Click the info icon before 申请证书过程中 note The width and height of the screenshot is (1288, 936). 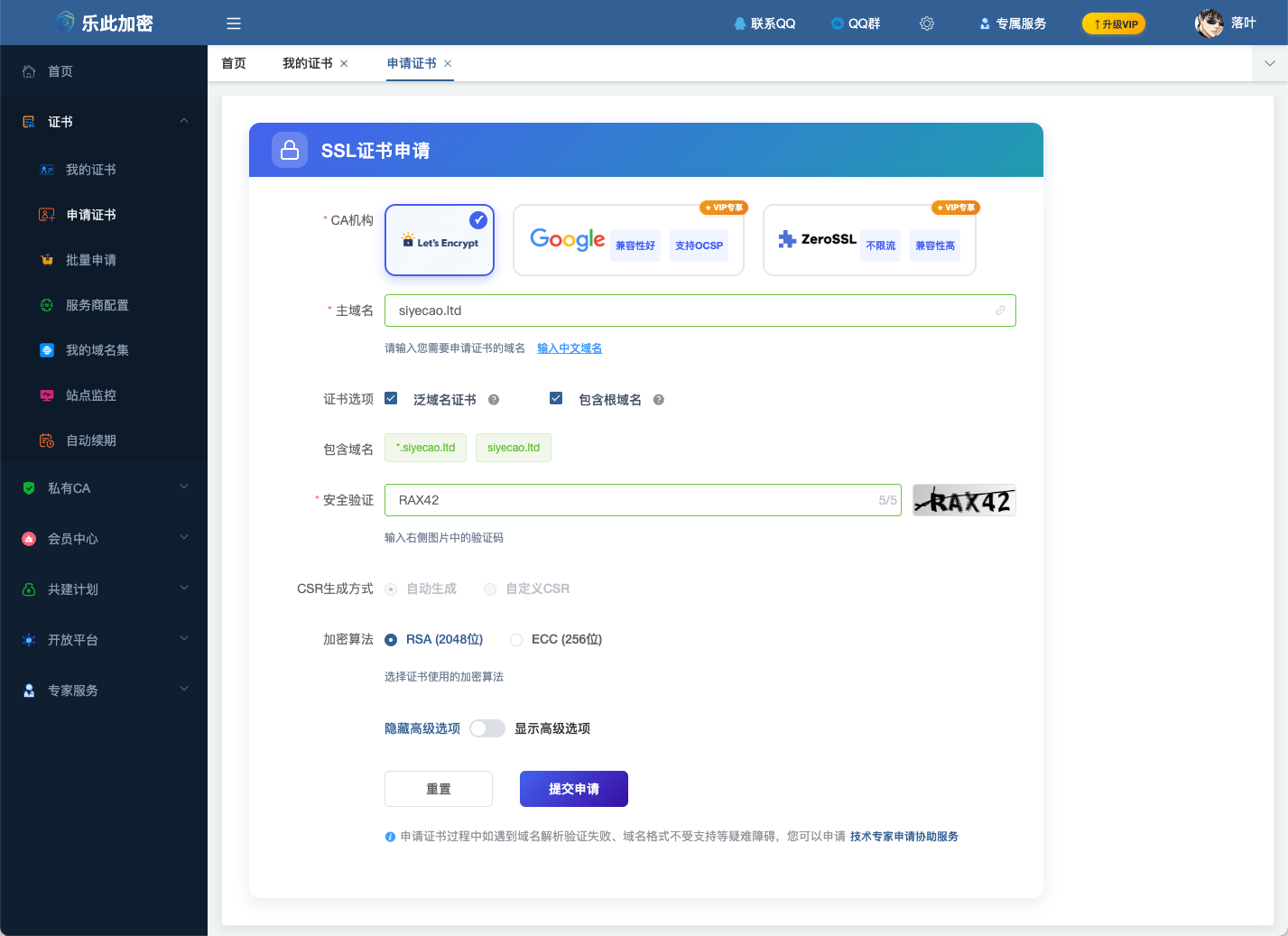click(x=390, y=837)
